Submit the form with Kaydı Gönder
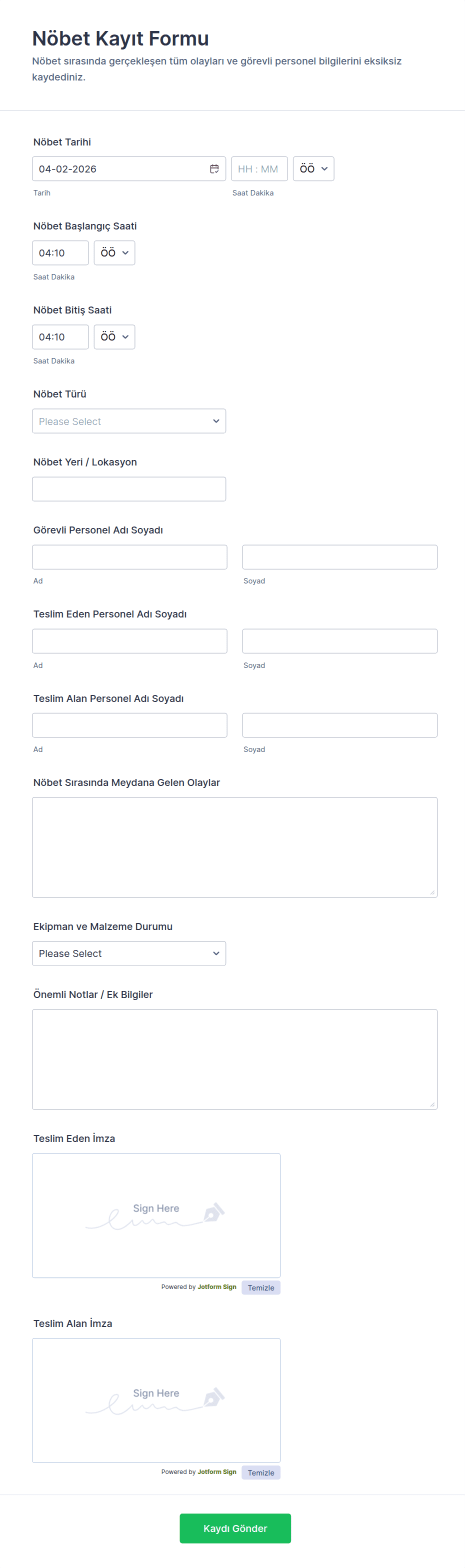 (x=235, y=1528)
